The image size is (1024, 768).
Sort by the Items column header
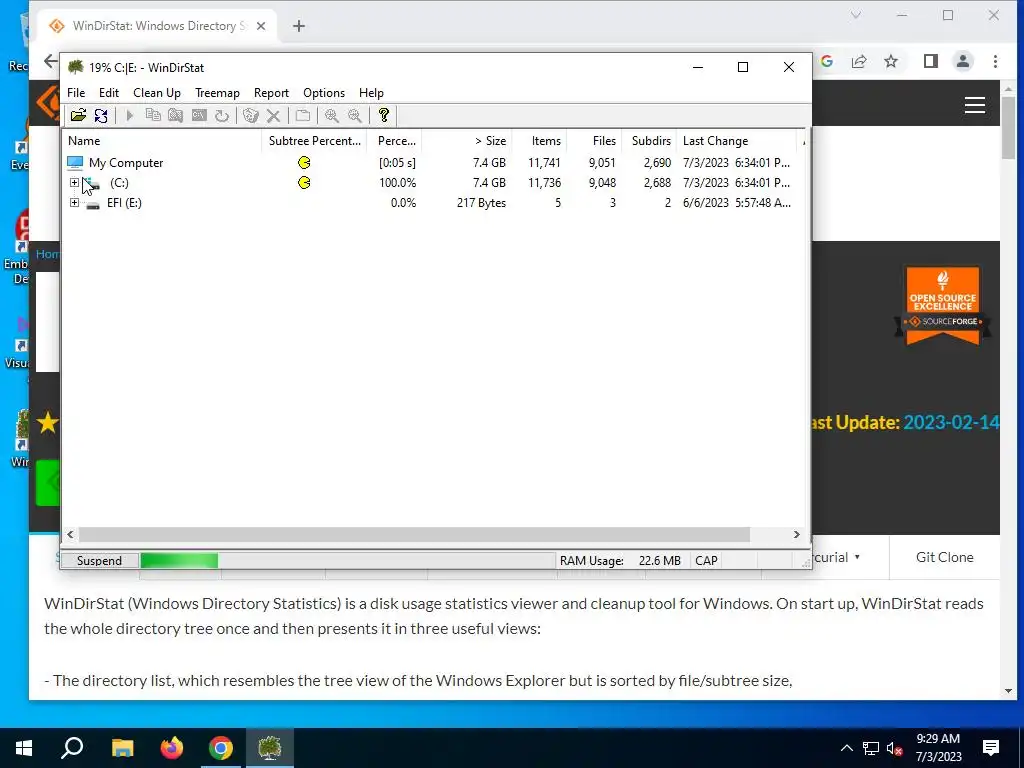tap(539, 140)
